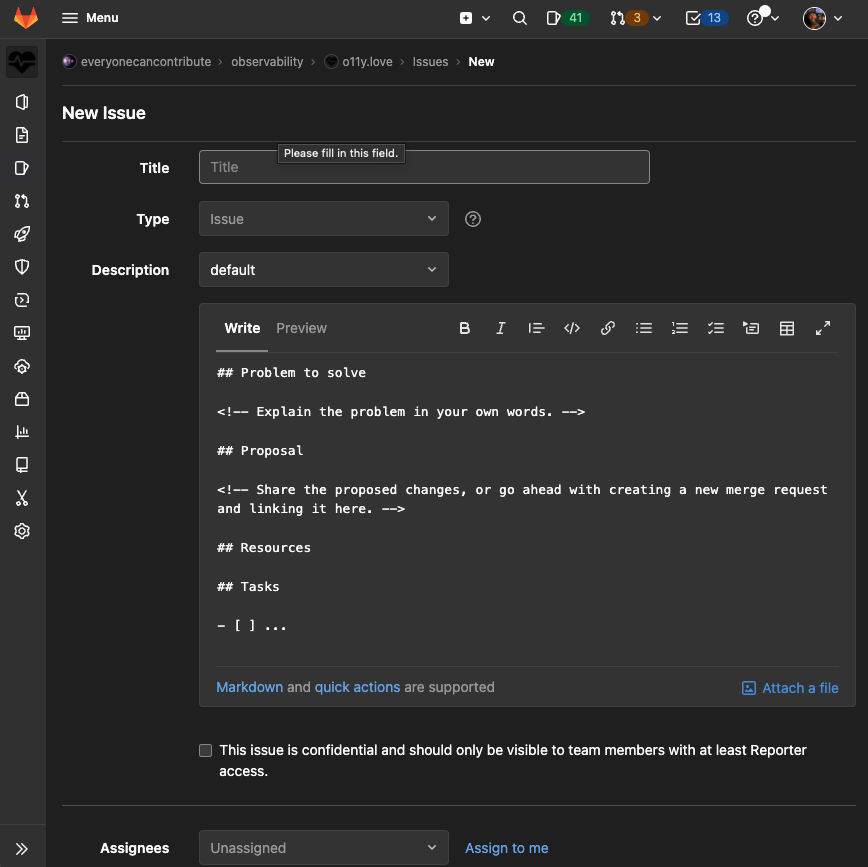
Task: Open issues counter showing 41
Action: tap(566, 18)
